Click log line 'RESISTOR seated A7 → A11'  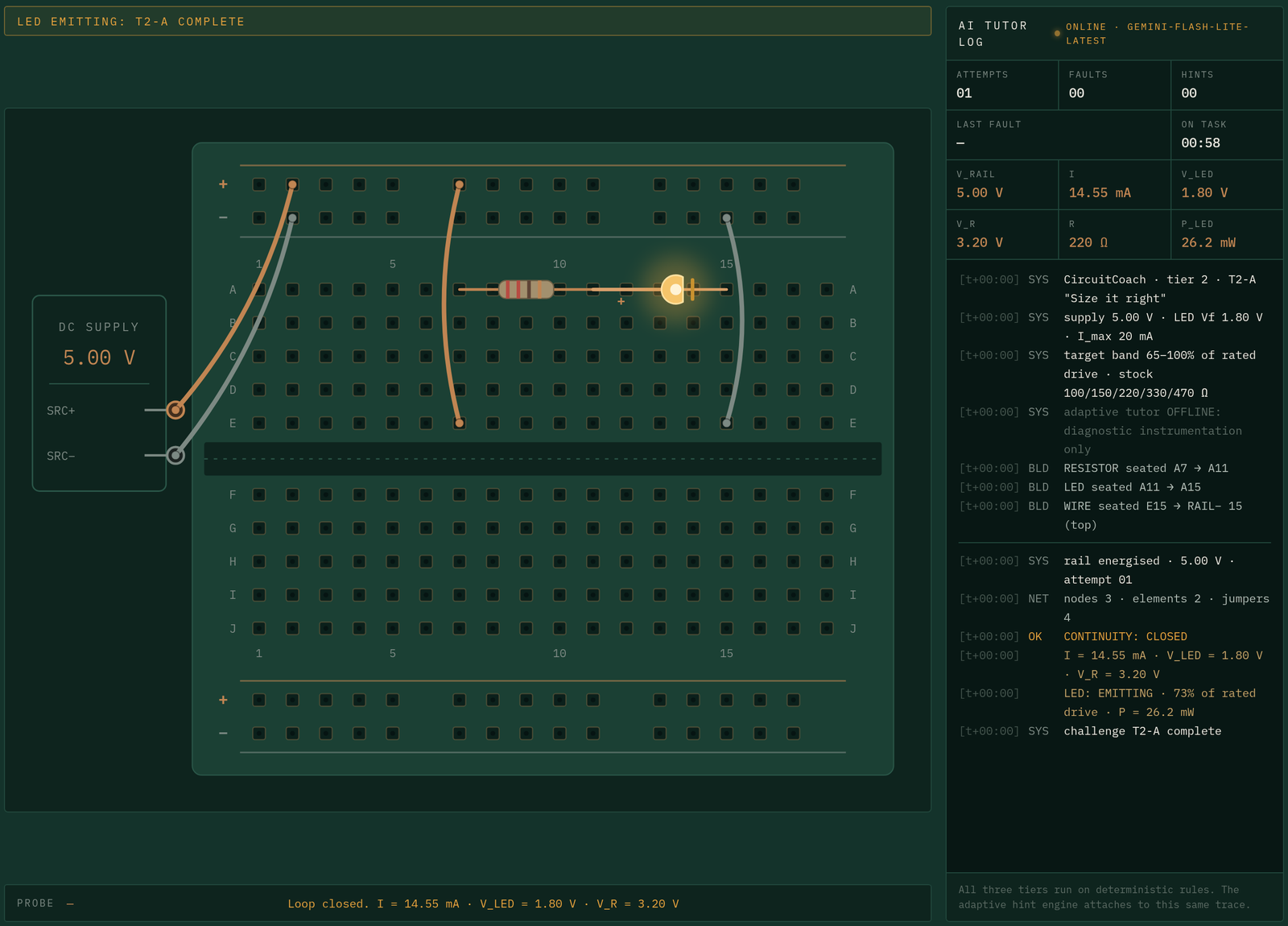(1114, 468)
